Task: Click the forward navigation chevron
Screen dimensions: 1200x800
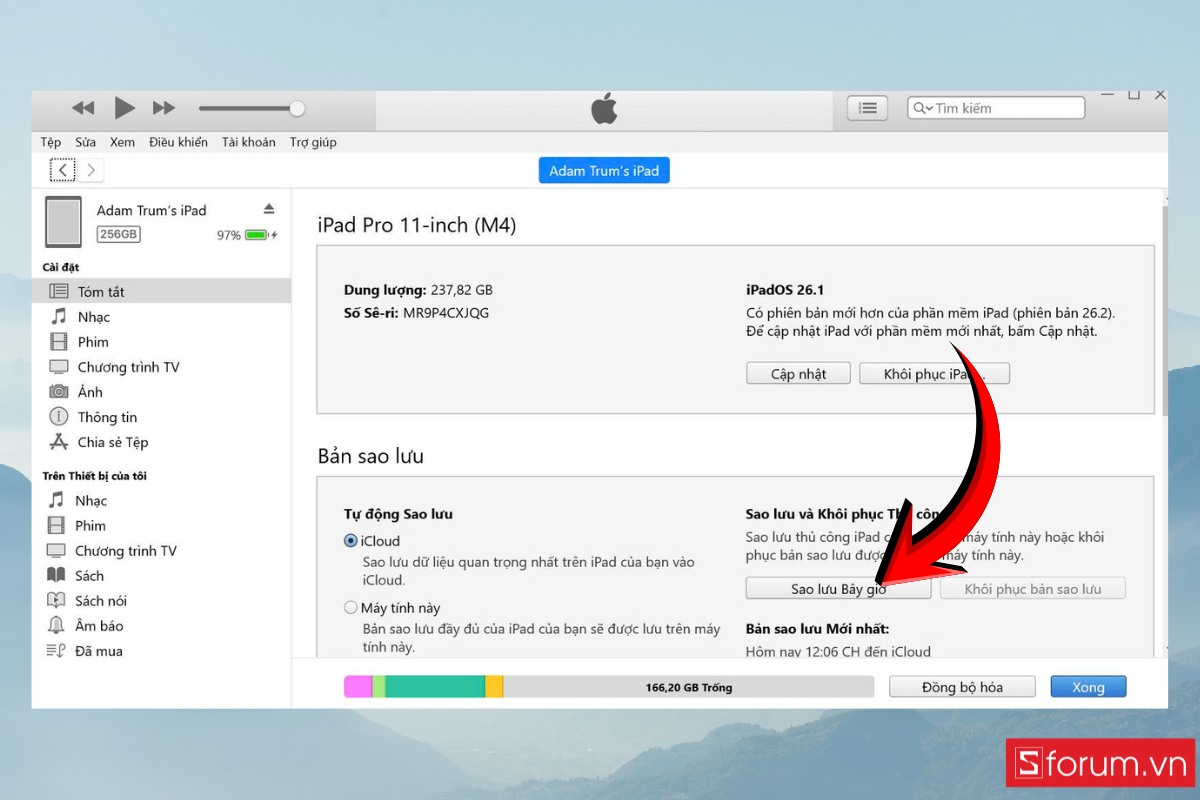Action: 90,169
